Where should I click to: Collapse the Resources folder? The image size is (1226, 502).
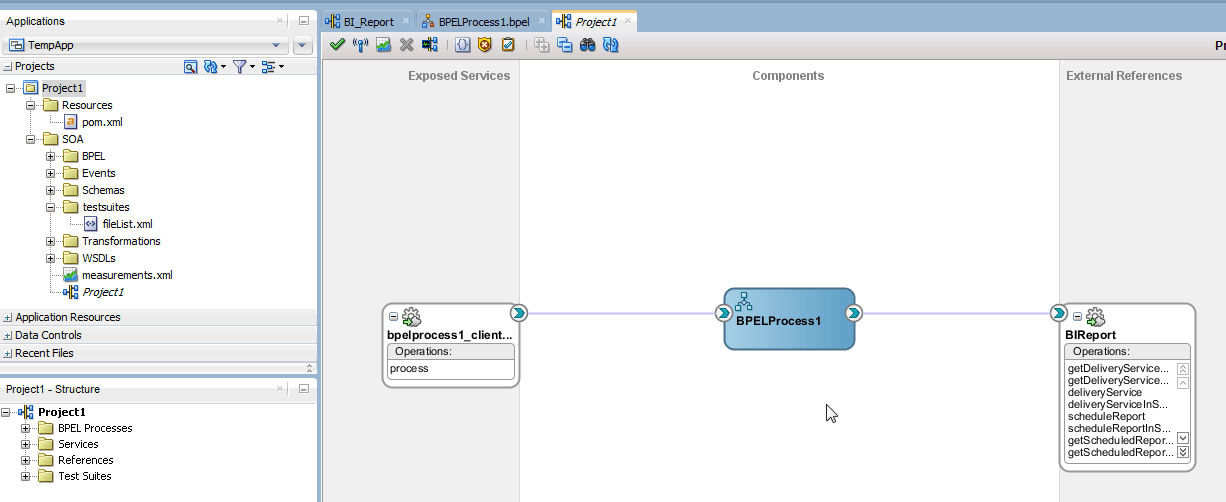tap(31, 105)
